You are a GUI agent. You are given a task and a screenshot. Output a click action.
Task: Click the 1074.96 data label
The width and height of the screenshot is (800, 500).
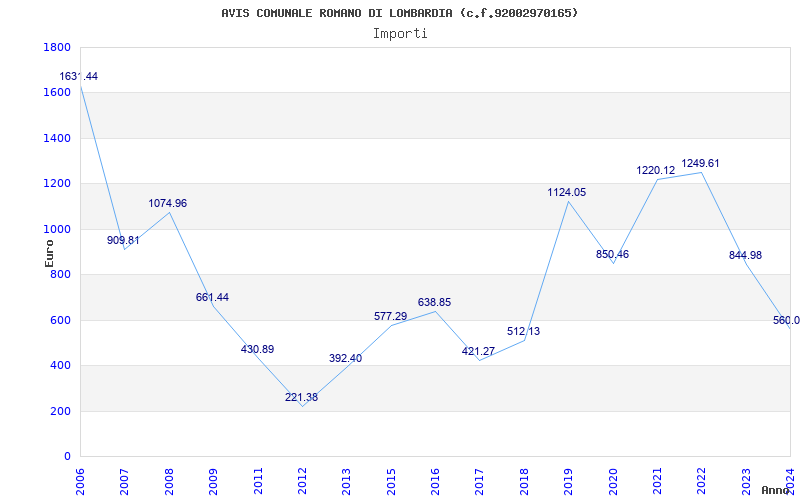point(168,204)
